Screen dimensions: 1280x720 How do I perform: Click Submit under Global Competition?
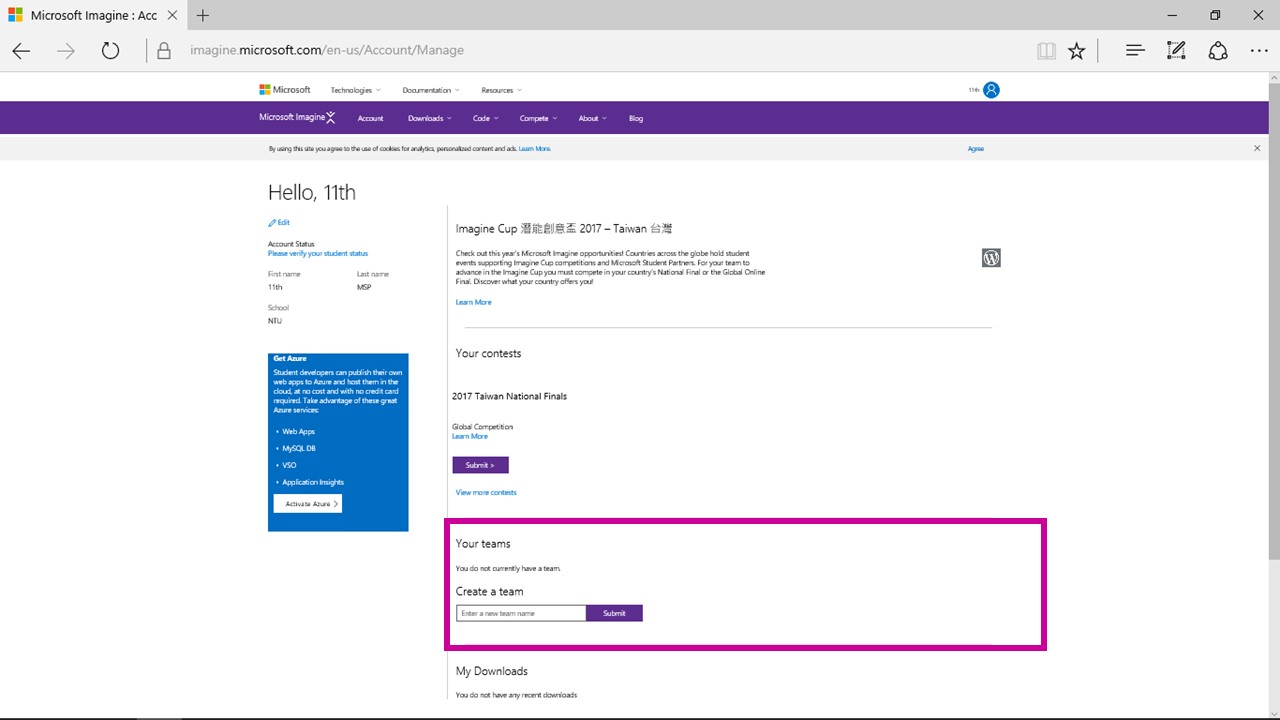pos(480,465)
